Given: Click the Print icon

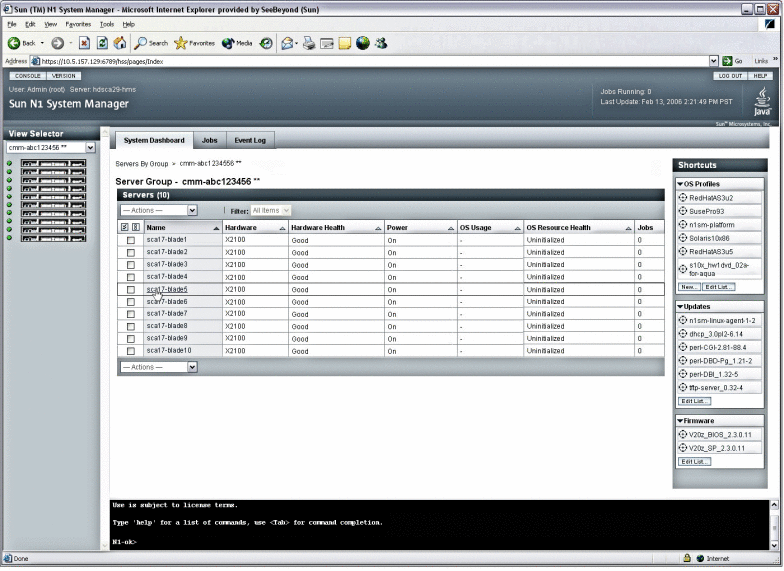Looking at the screenshot, I should [x=309, y=44].
